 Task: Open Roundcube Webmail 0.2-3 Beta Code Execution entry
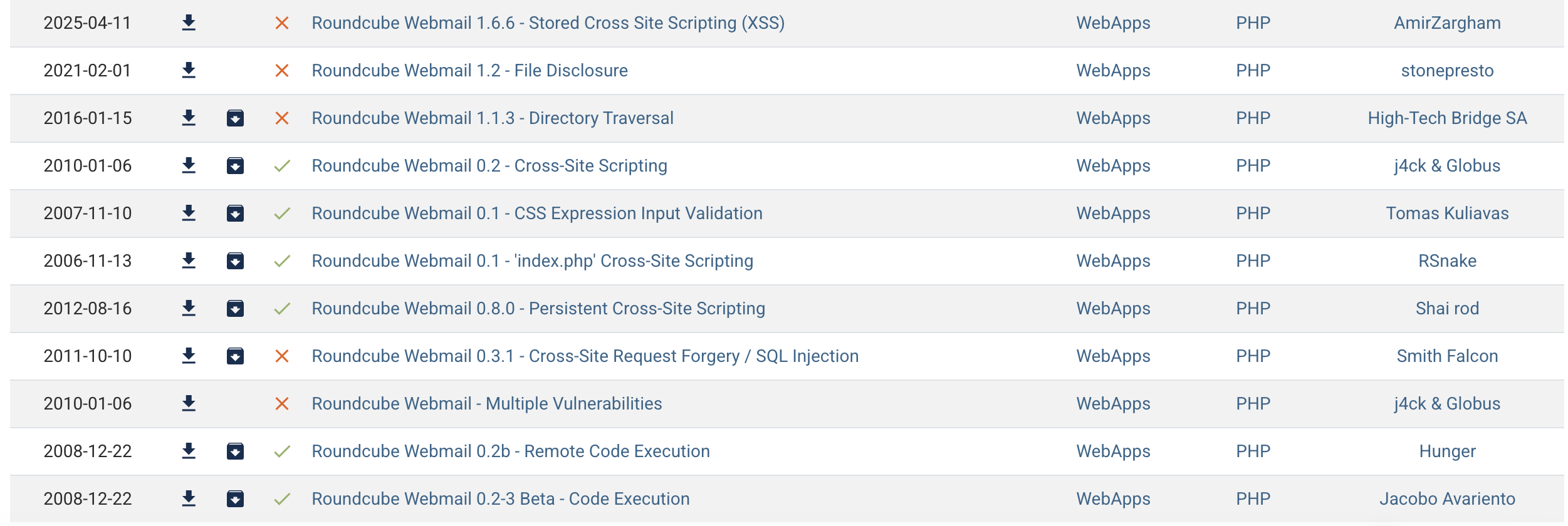click(500, 499)
